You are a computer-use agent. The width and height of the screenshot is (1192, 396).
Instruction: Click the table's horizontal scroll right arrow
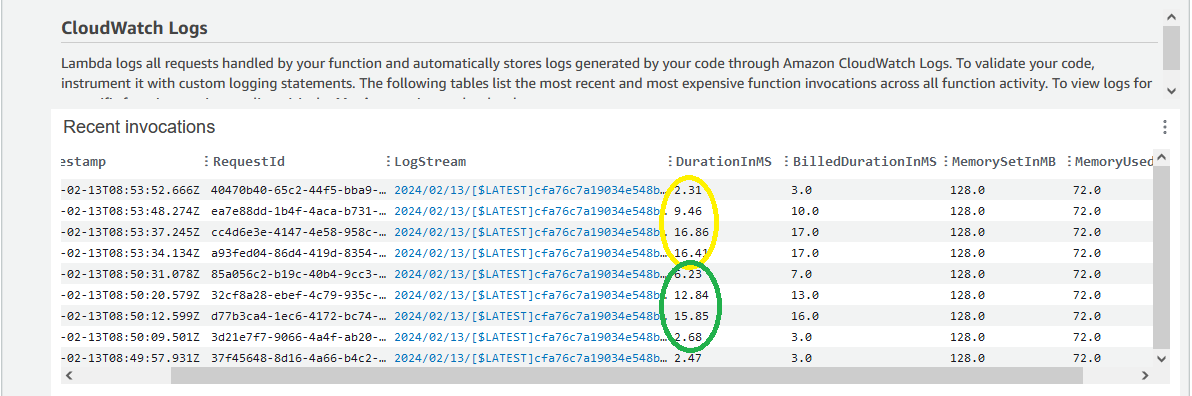click(x=1145, y=375)
